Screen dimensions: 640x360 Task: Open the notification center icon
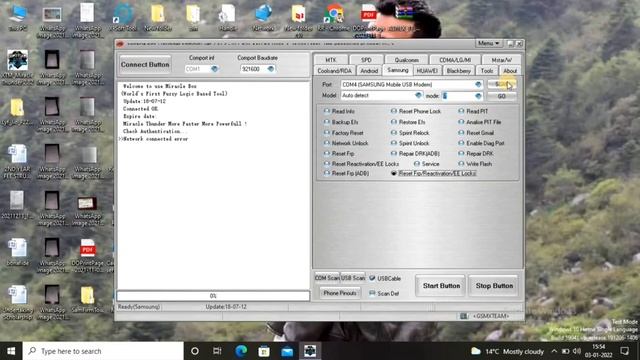(624, 351)
